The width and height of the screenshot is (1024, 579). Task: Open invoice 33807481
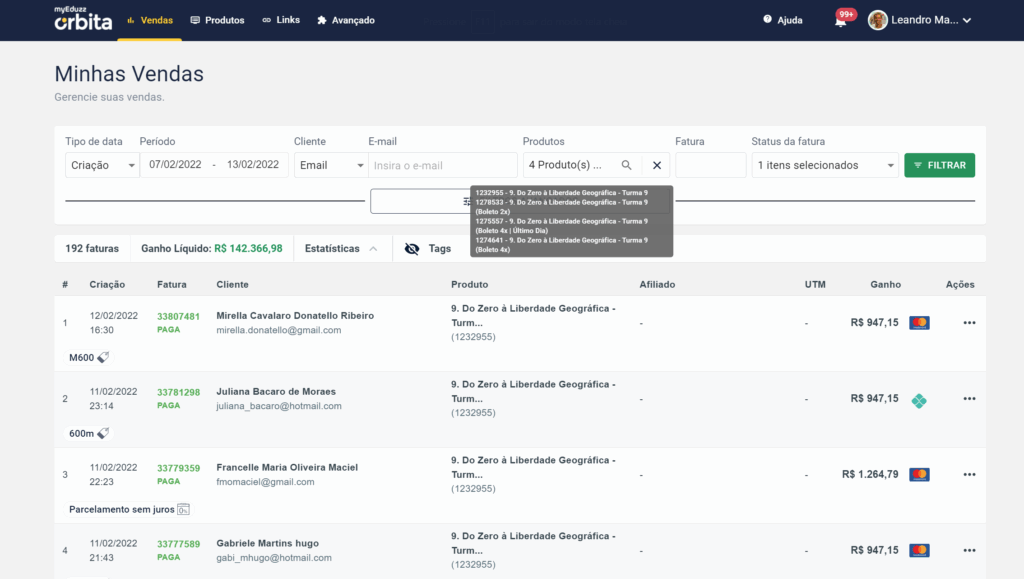point(178,317)
